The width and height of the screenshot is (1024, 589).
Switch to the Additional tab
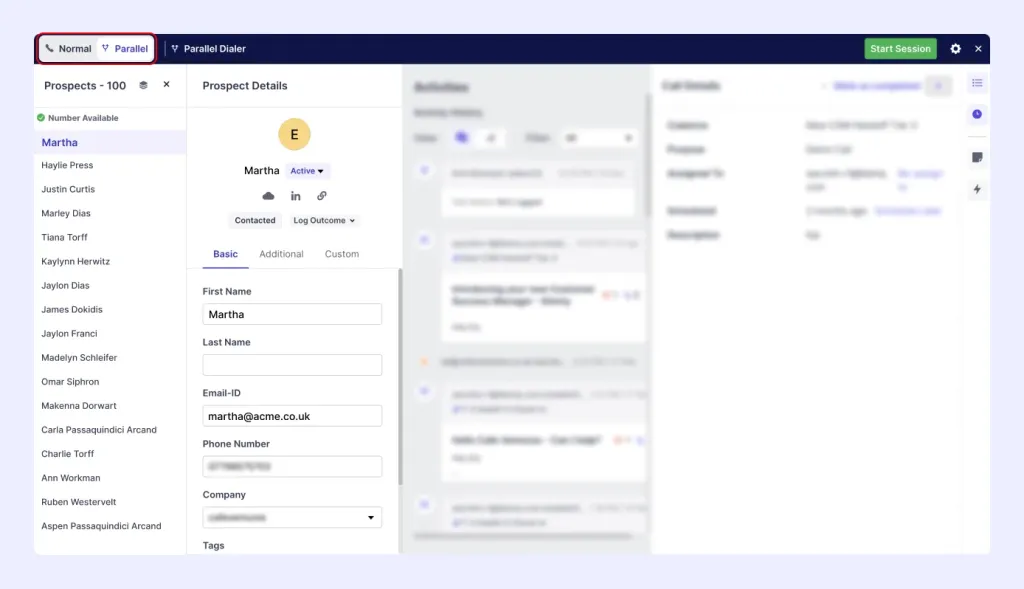pyautogui.click(x=281, y=254)
